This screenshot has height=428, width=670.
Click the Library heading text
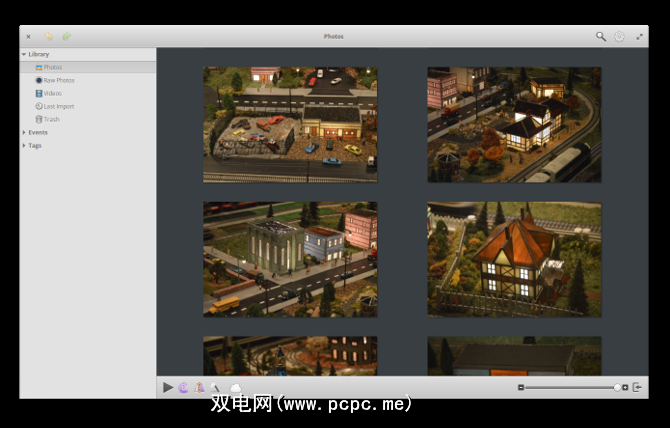[39, 54]
